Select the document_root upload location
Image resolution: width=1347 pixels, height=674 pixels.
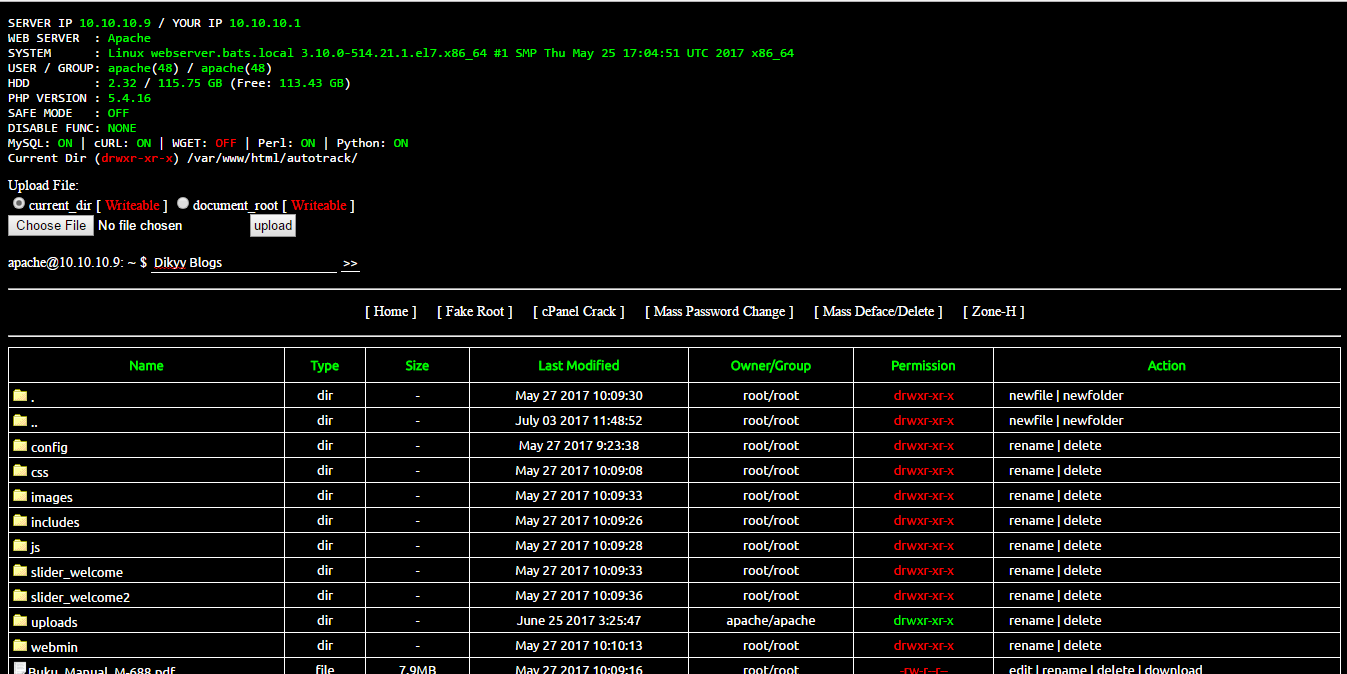pos(182,202)
